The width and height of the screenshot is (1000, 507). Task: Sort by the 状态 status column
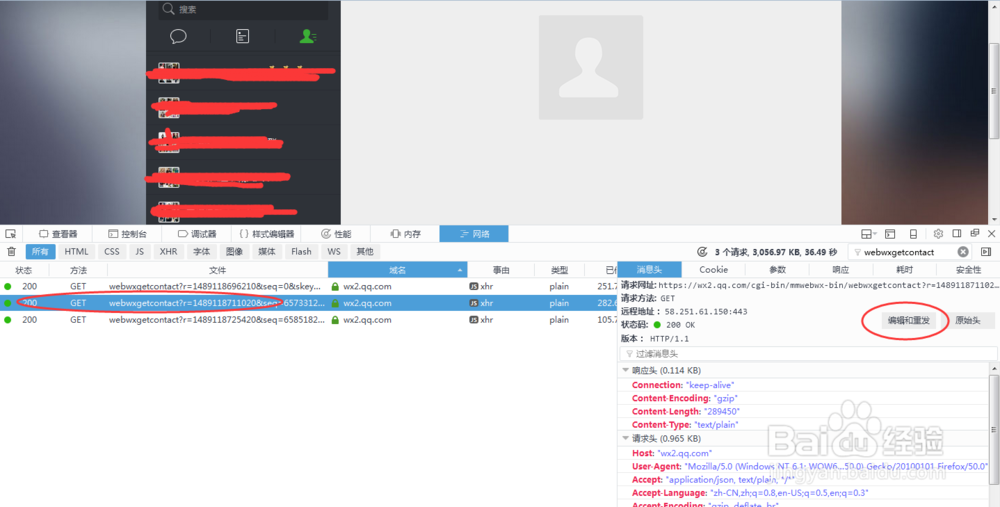point(24,270)
